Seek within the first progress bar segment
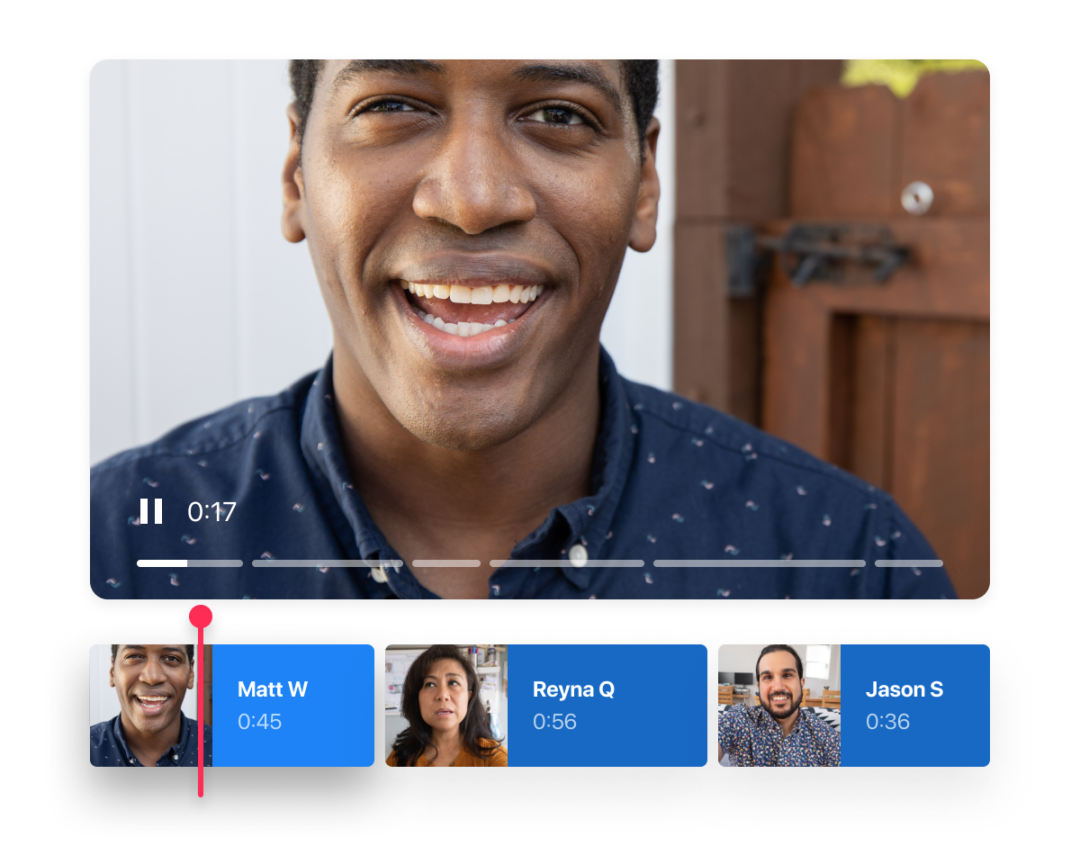This screenshot has width=1080, height=864. (x=189, y=564)
